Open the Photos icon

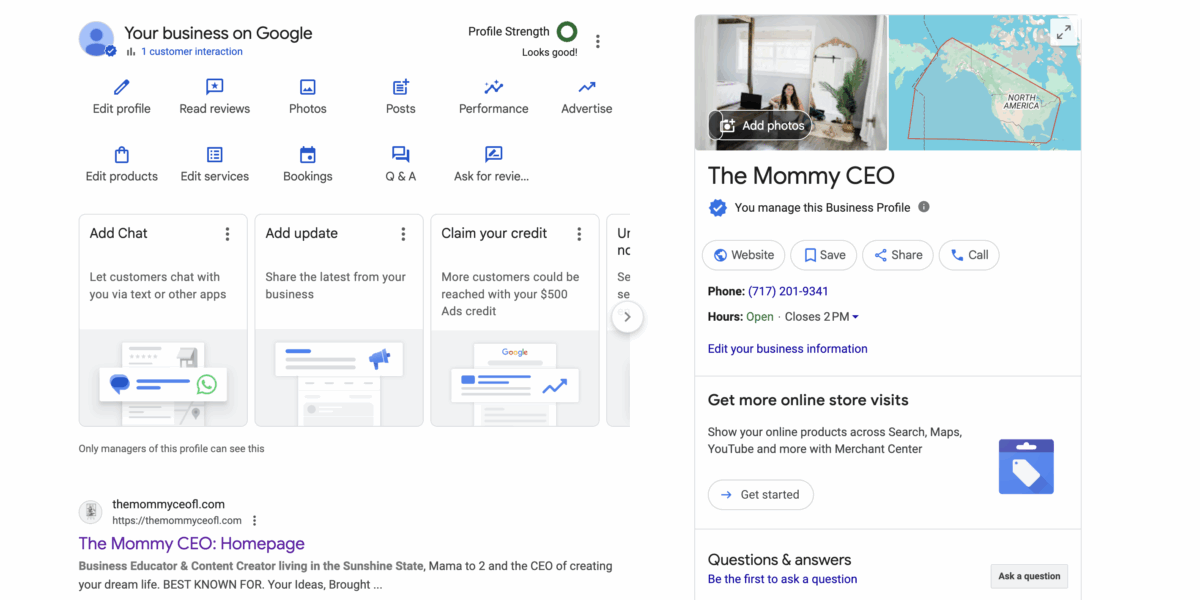(x=308, y=88)
